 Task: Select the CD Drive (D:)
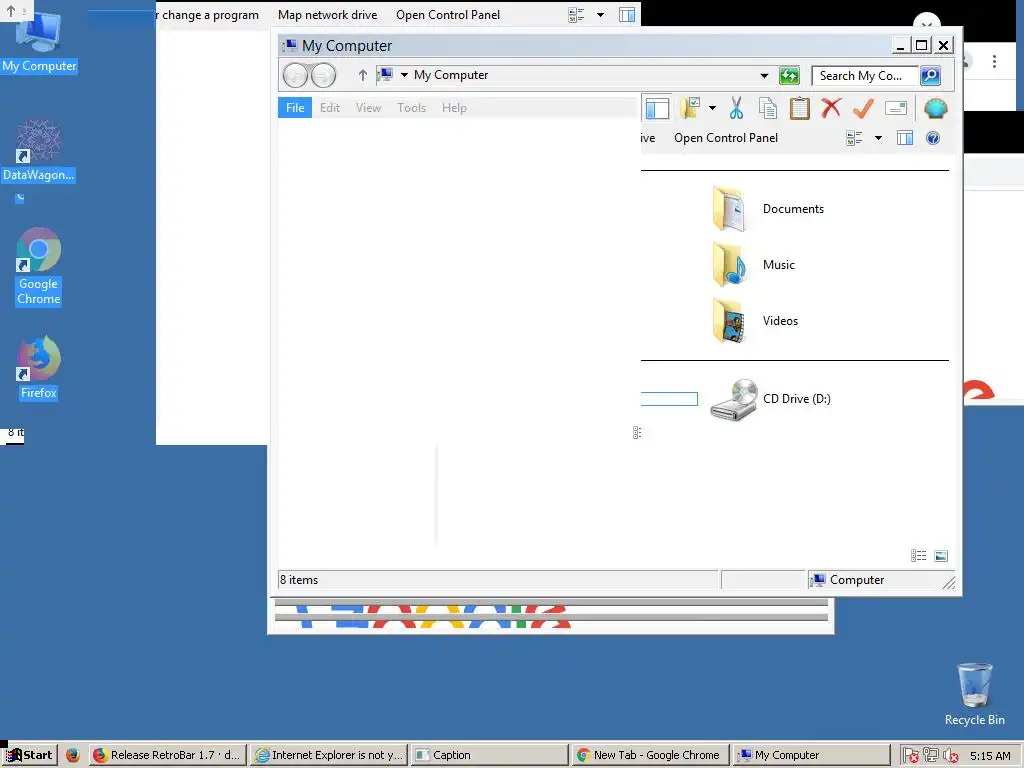coord(771,399)
